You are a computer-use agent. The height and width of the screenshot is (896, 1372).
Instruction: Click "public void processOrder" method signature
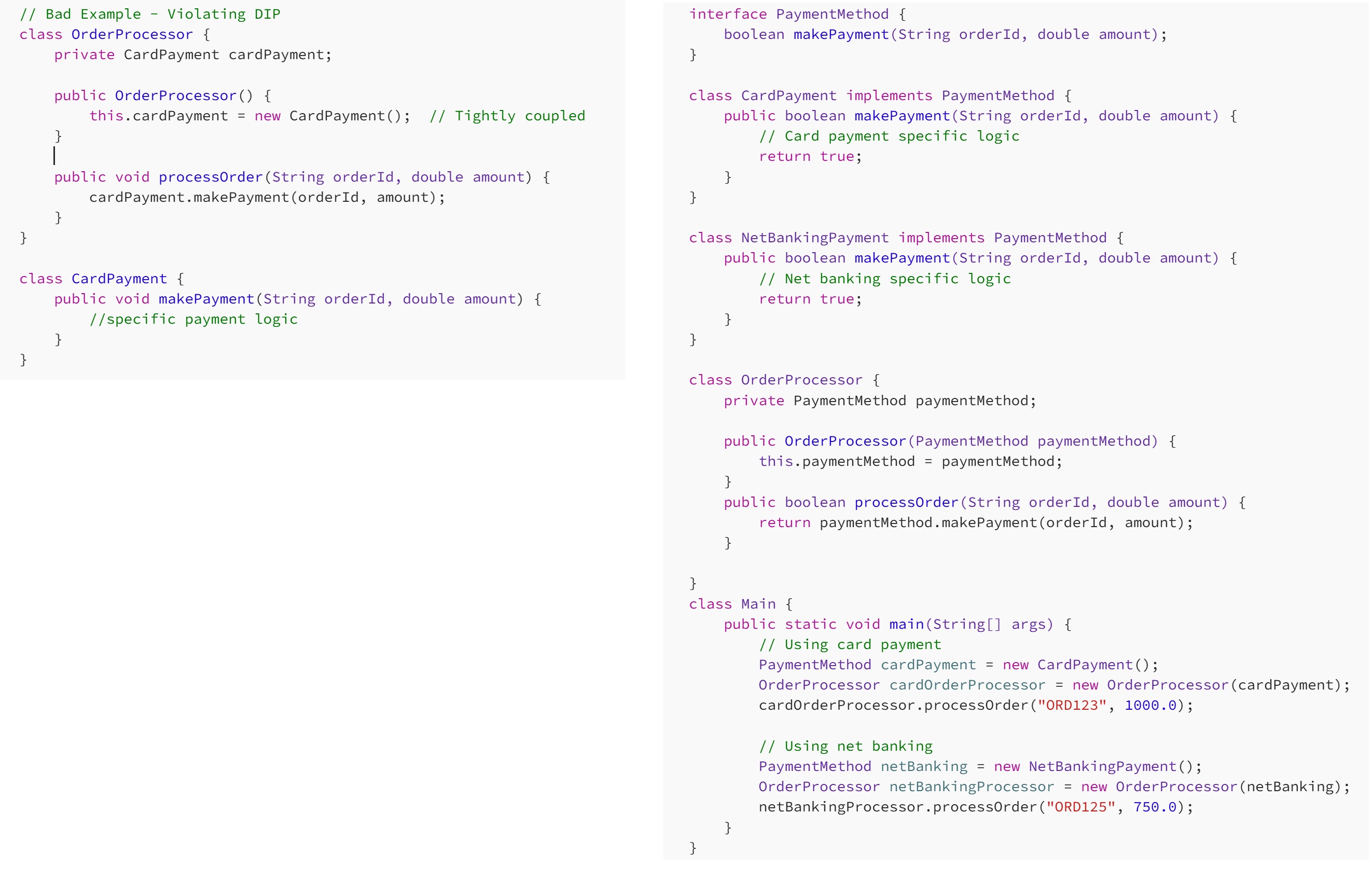click(302, 177)
